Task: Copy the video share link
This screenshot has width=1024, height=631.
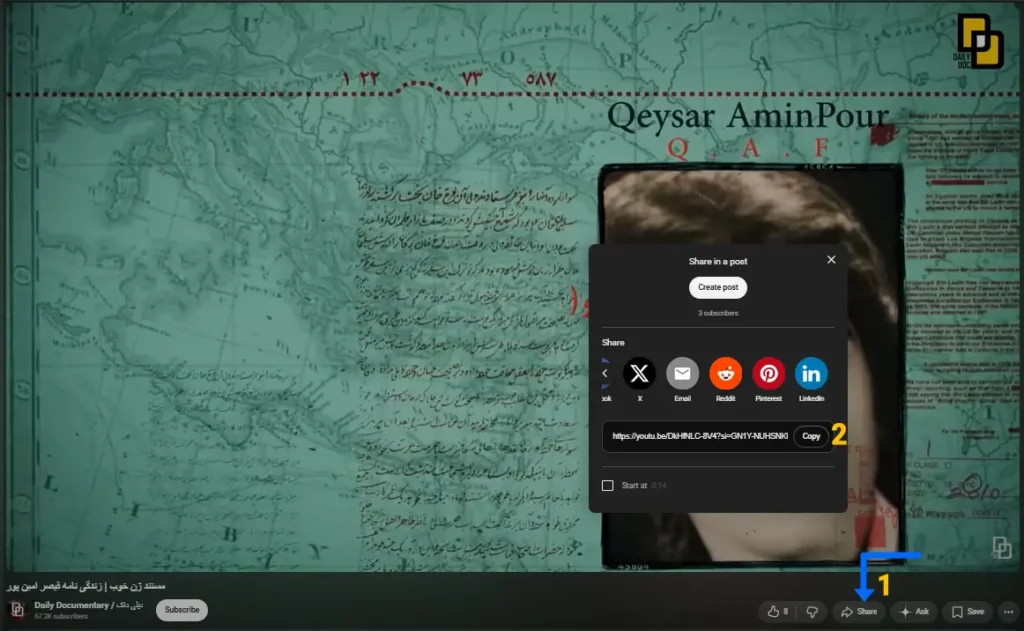Action: [x=811, y=436]
